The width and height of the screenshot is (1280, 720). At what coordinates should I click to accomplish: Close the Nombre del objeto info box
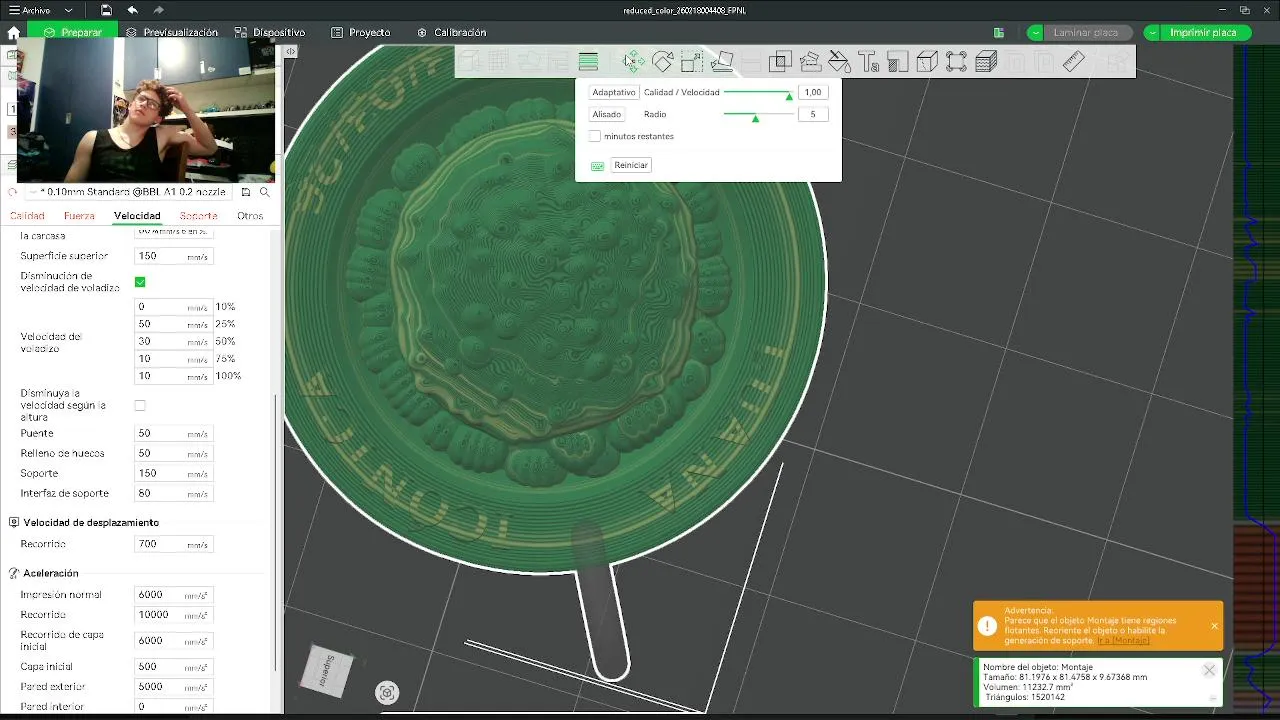(1209, 670)
